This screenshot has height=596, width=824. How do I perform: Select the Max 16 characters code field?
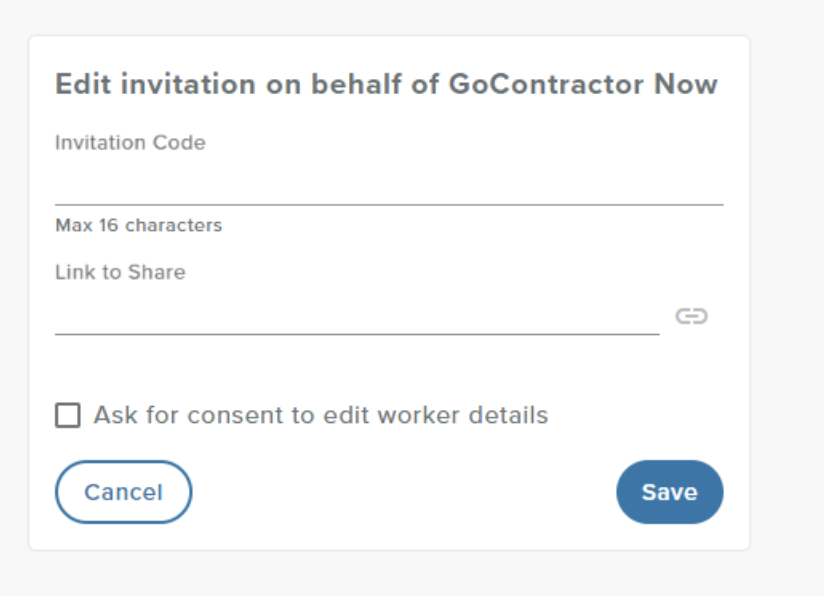[x=390, y=190]
